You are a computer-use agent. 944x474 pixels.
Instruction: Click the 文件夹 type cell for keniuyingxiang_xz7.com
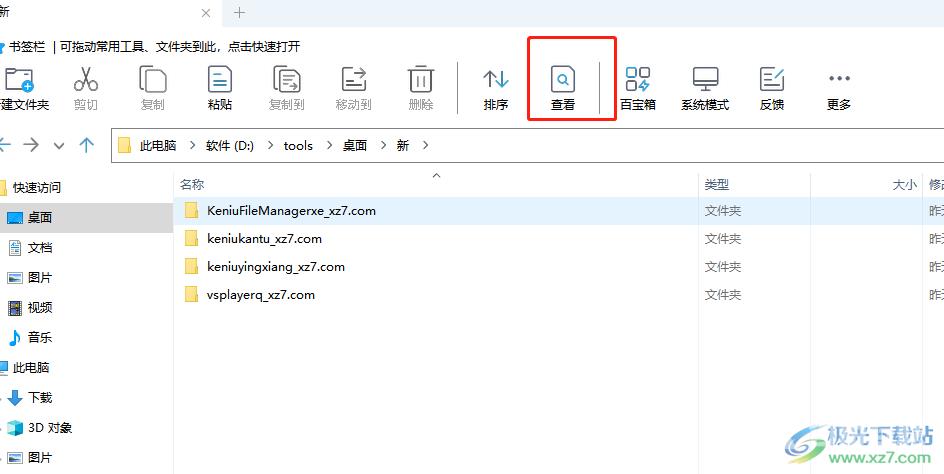722,266
